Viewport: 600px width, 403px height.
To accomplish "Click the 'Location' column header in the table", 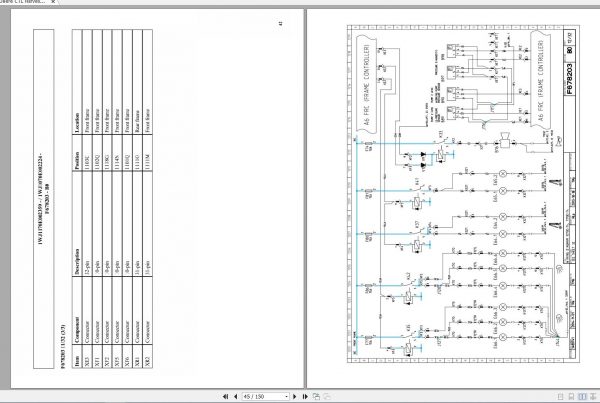I will (77, 122).
